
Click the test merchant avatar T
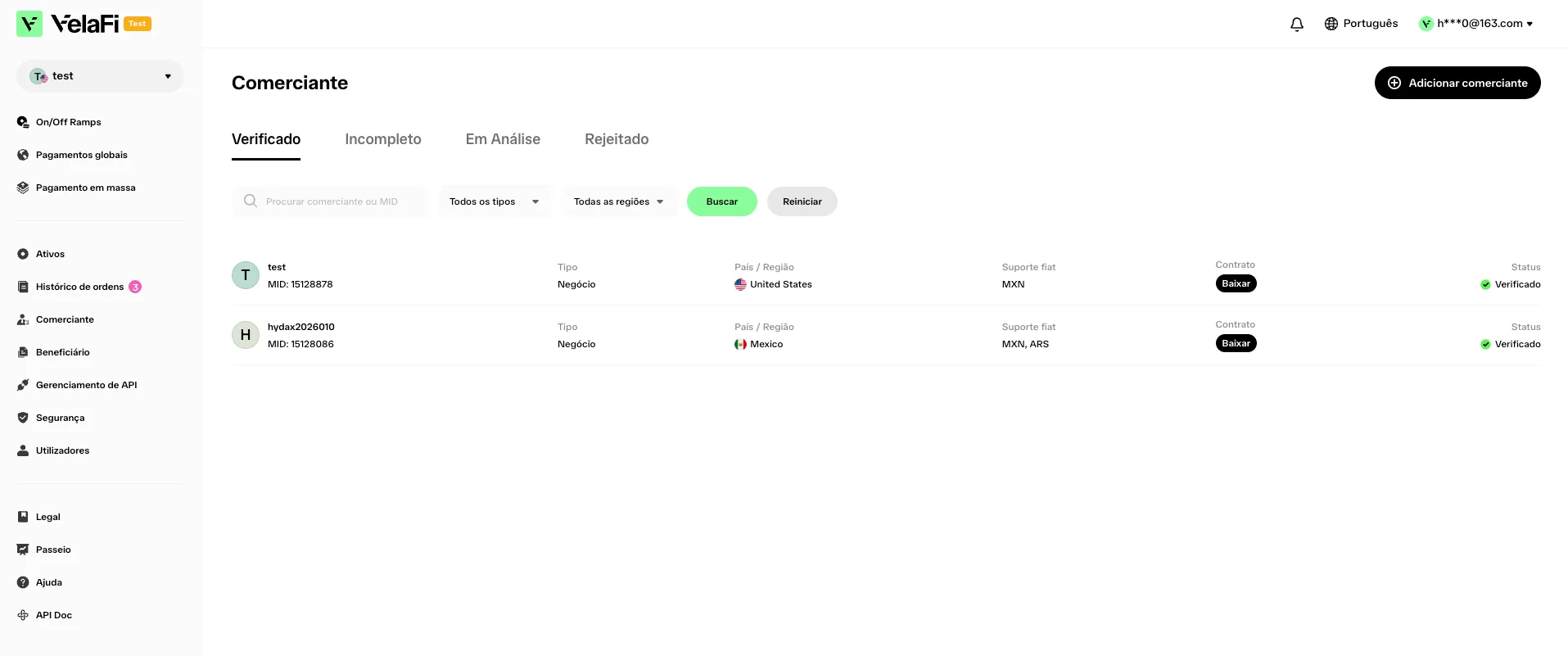[246, 275]
